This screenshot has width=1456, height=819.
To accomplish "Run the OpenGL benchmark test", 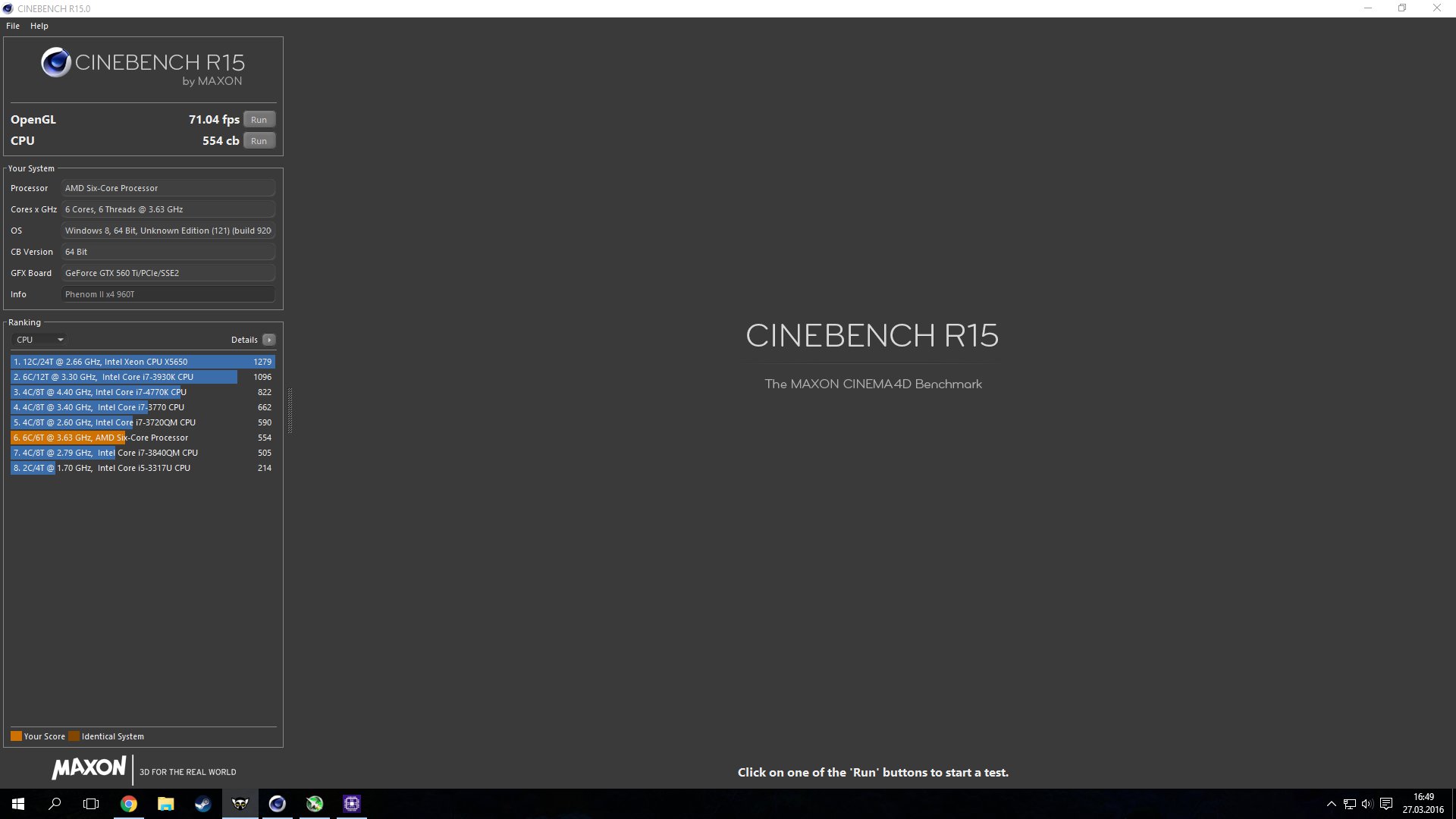I will click(x=259, y=120).
